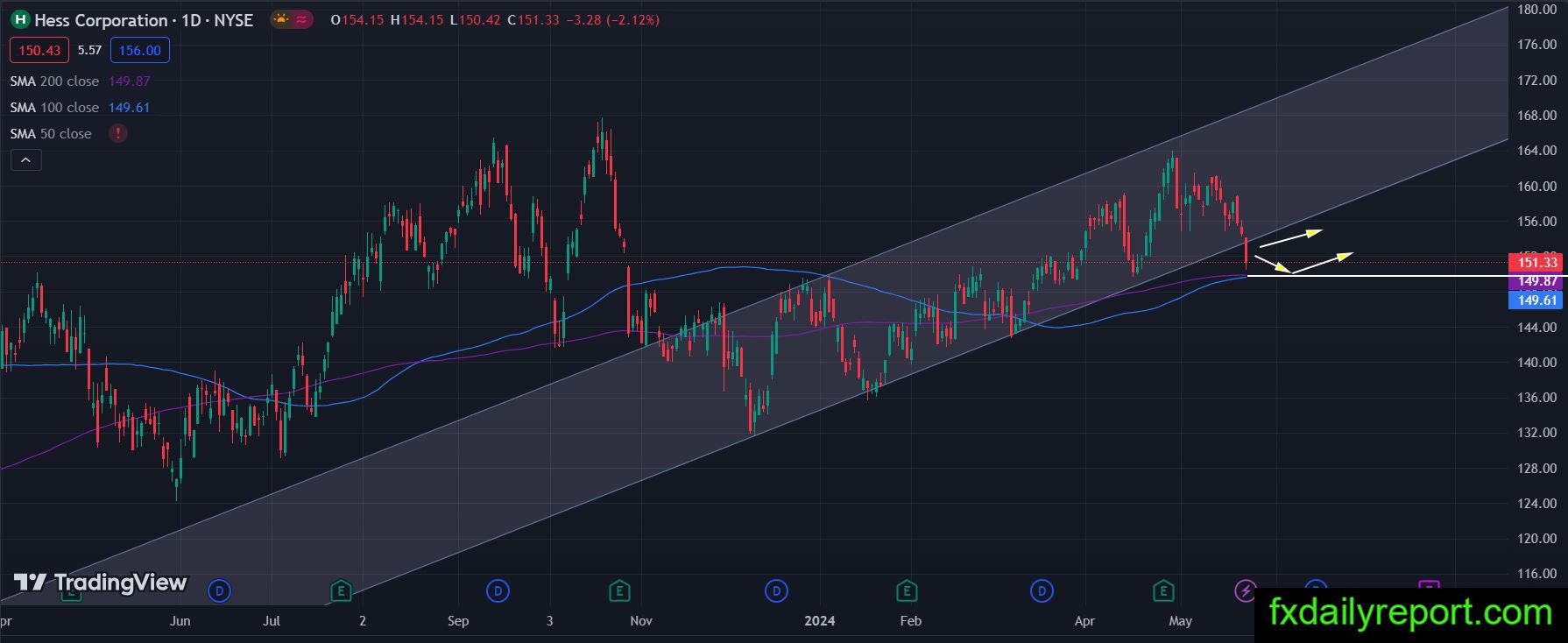Click the sun pre-market session icon
This screenshot has height=643, width=1568.
280,19
